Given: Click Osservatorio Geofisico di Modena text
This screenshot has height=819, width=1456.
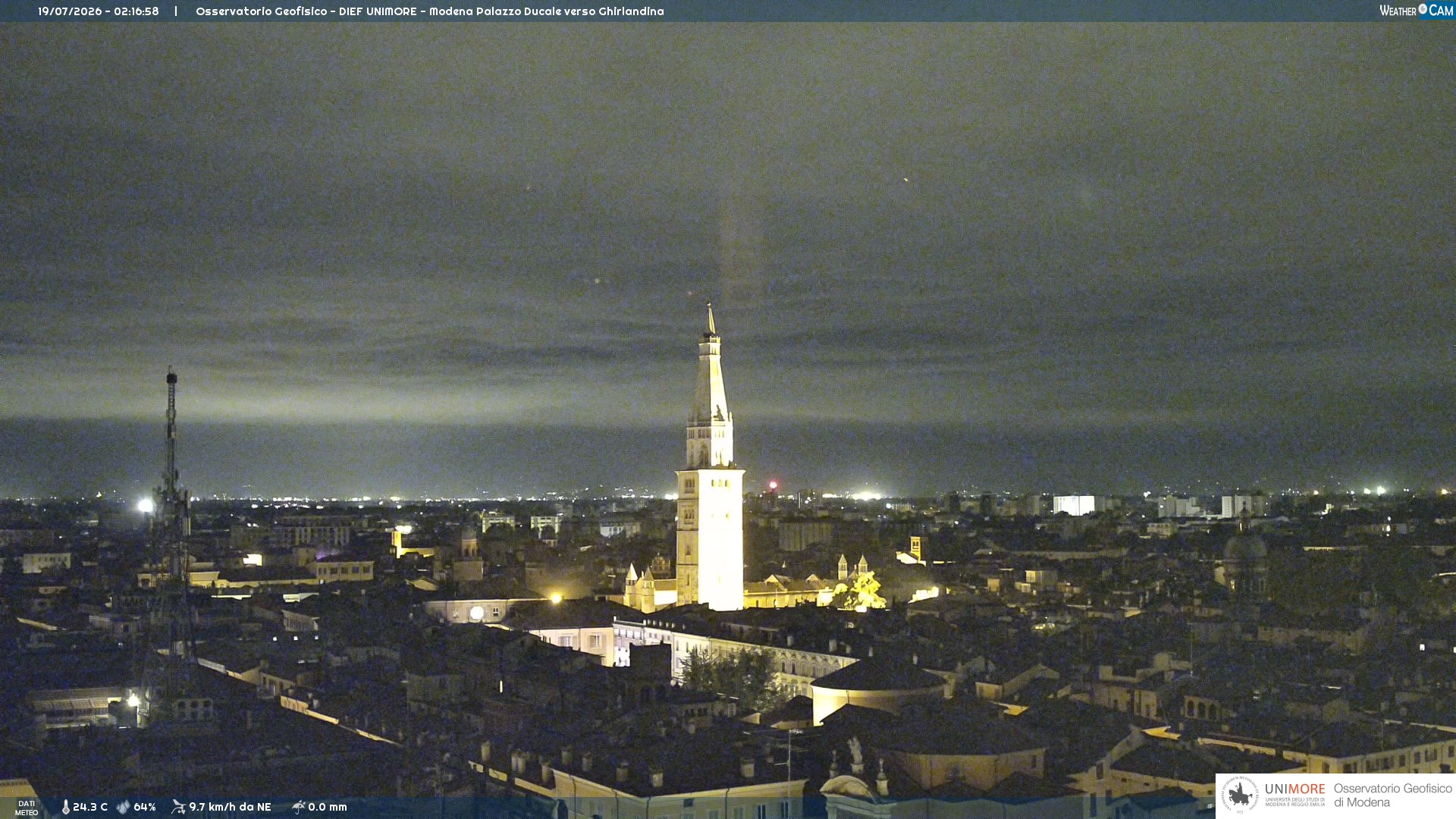Looking at the screenshot, I should [1393, 795].
